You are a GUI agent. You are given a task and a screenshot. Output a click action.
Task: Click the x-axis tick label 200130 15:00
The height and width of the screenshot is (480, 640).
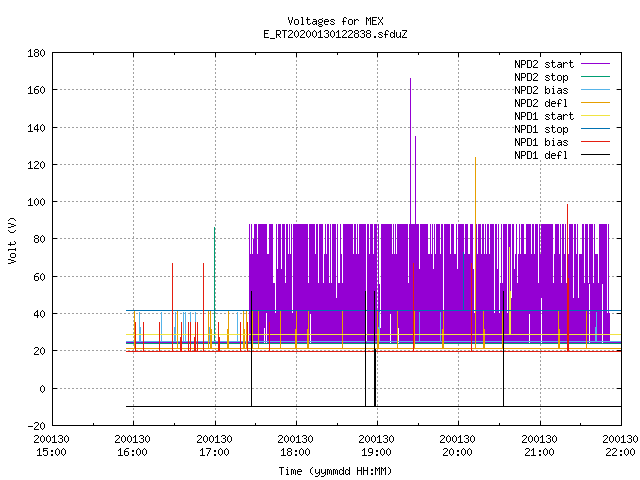pyautogui.click(x=51, y=446)
